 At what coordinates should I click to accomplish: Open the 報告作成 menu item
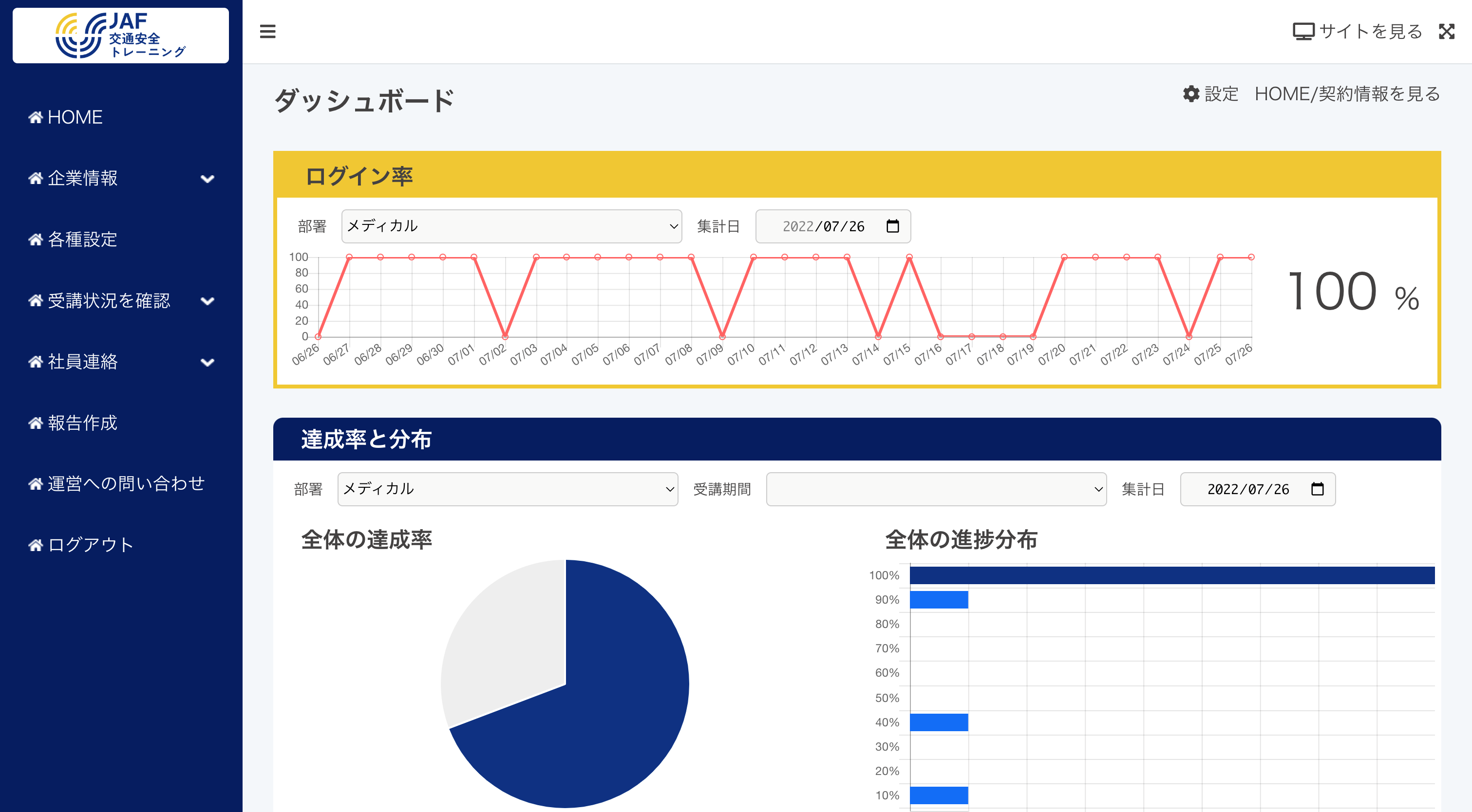(x=82, y=423)
